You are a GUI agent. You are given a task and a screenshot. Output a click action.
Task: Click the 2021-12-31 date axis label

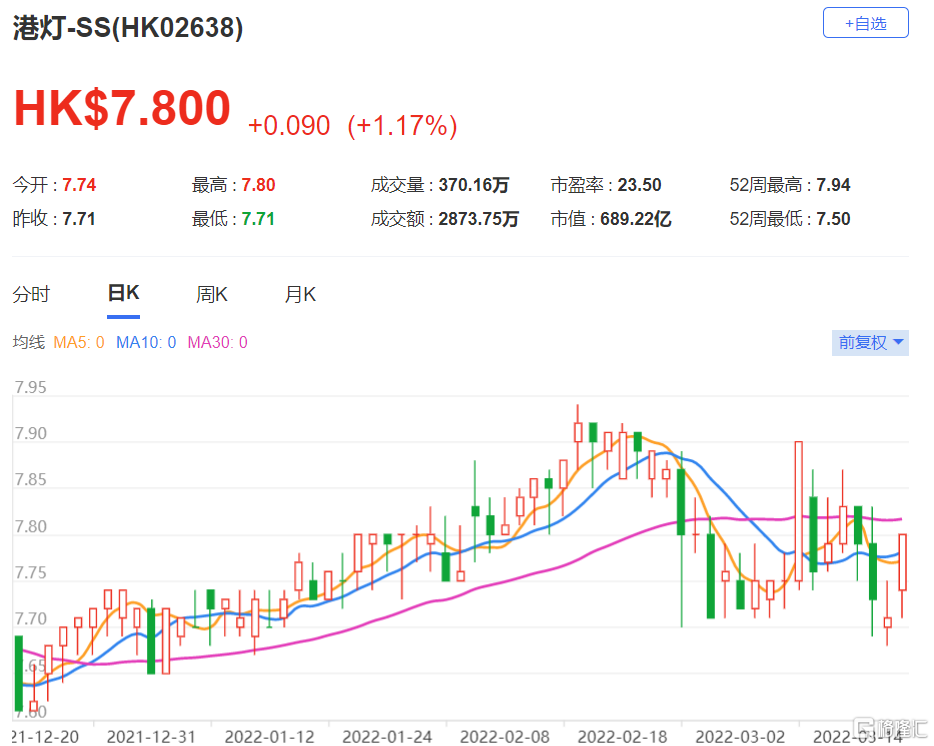(x=151, y=736)
